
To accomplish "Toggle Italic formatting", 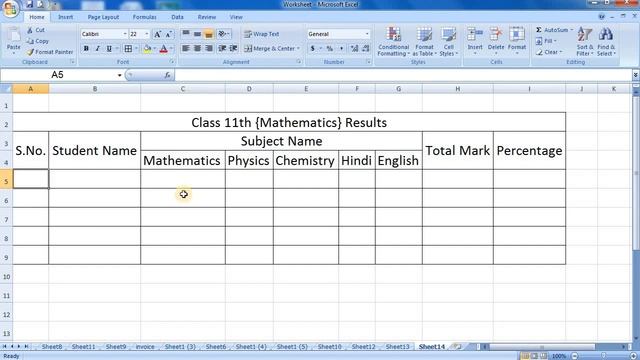I will point(98,49).
